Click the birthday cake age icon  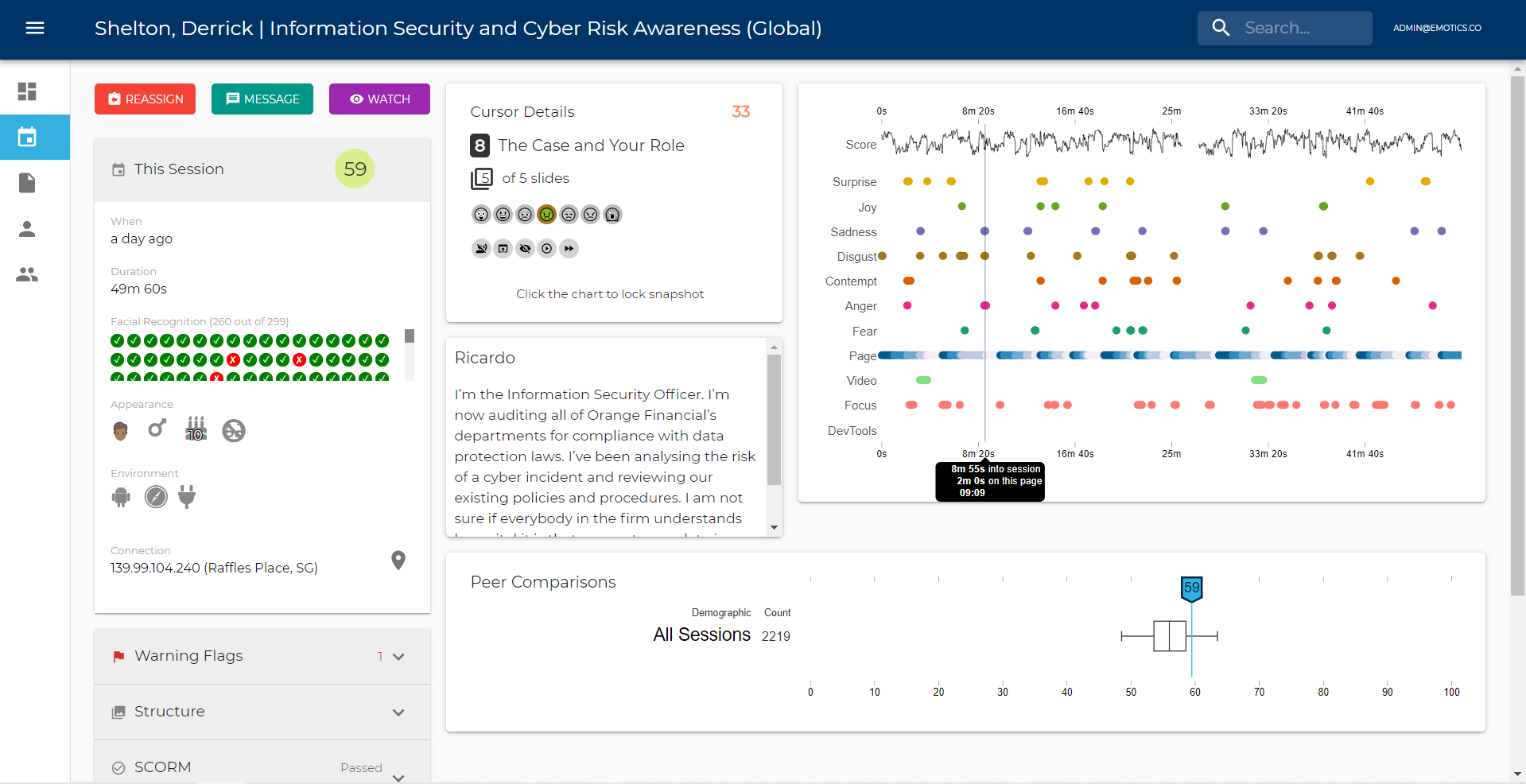[196, 429]
